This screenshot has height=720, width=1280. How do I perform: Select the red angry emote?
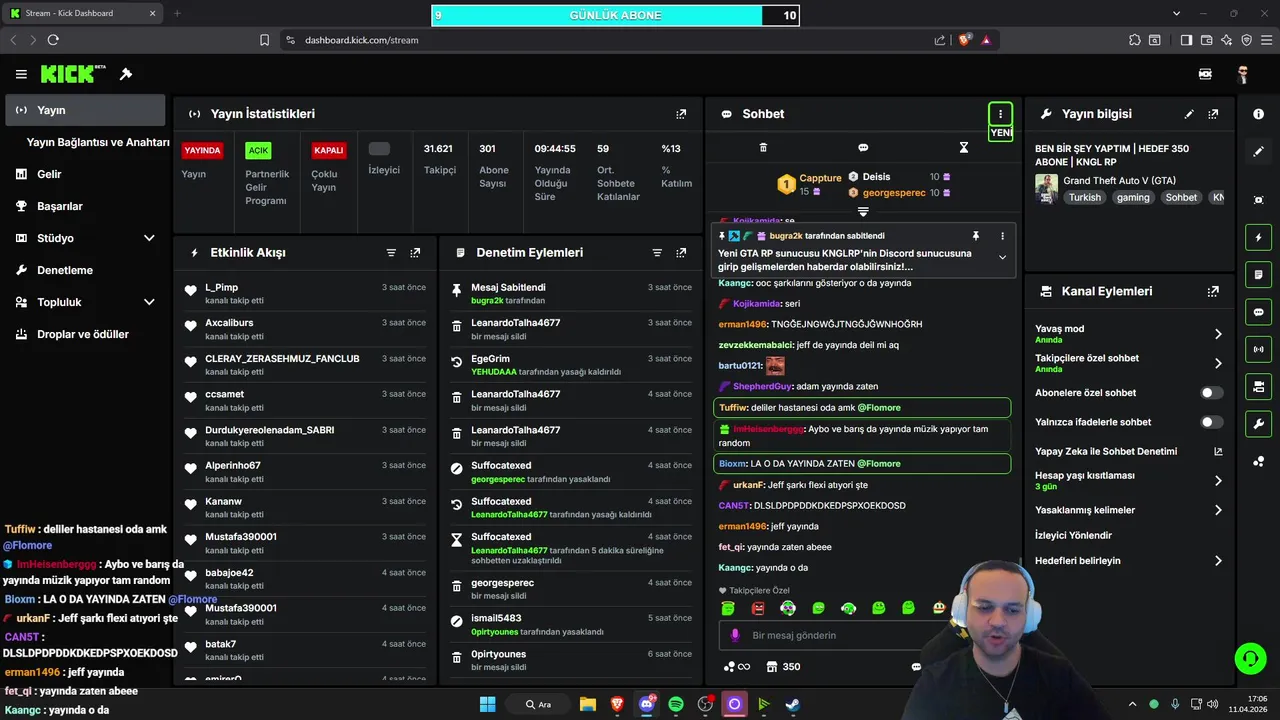click(758, 608)
